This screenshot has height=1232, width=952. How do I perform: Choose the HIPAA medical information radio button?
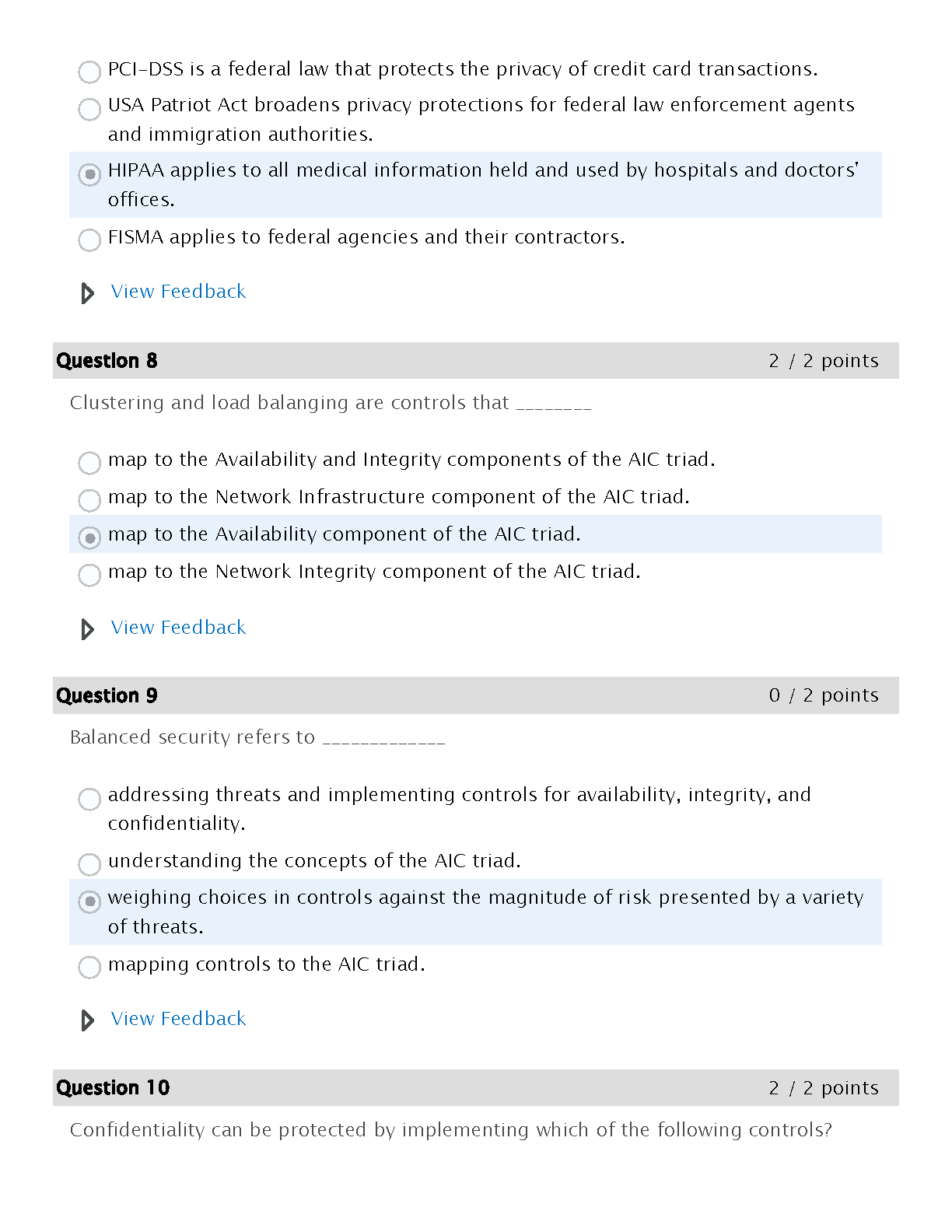89,174
